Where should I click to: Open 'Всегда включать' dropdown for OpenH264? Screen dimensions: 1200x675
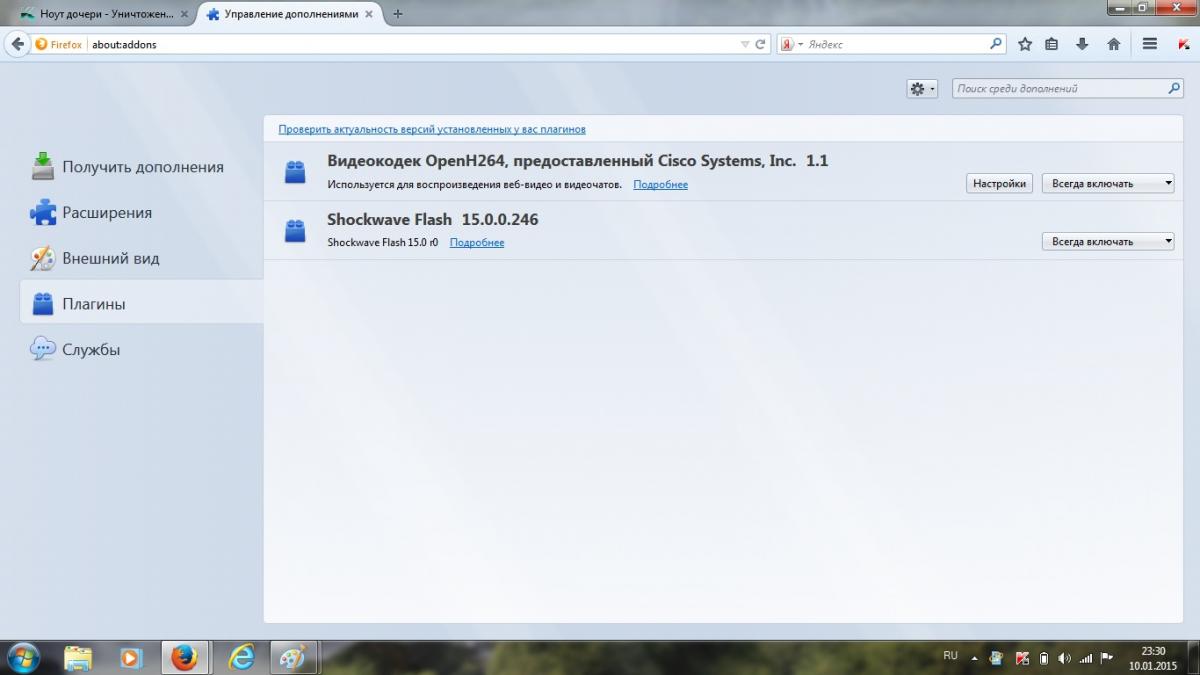click(1108, 183)
